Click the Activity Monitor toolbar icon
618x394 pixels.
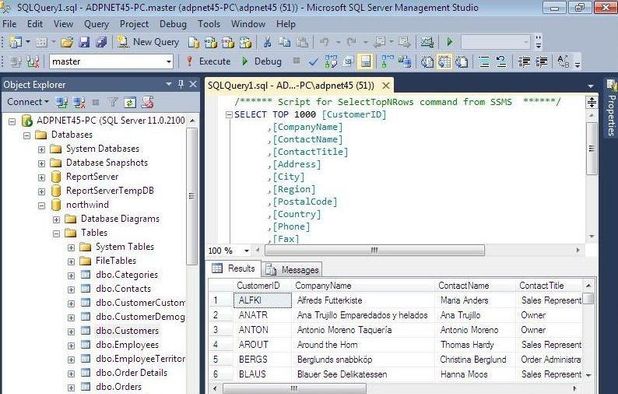tap(427, 42)
